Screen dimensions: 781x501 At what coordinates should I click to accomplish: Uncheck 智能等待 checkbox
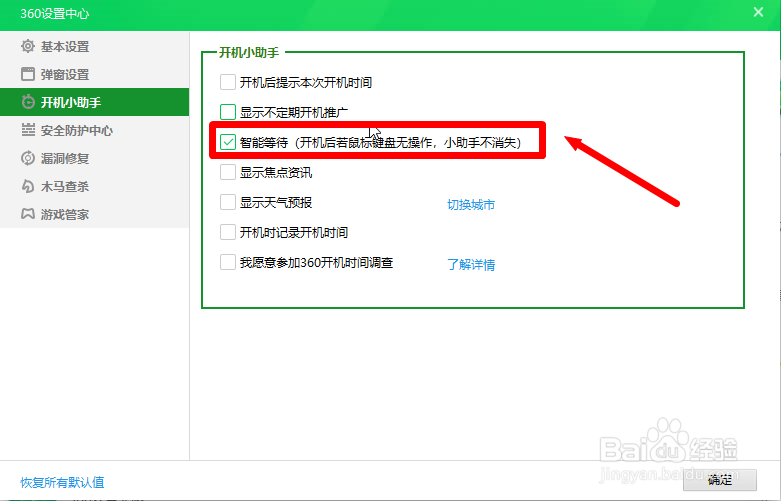tap(228, 142)
